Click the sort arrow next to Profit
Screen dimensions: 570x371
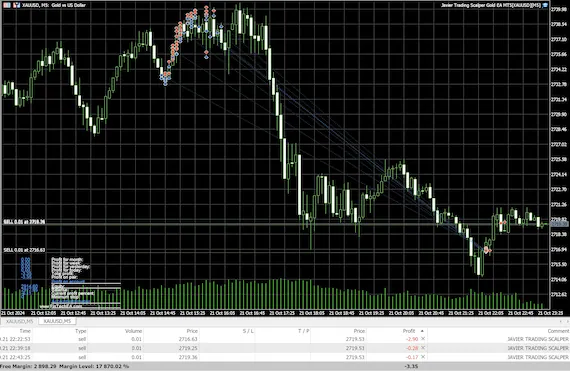pyautogui.click(x=422, y=331)
